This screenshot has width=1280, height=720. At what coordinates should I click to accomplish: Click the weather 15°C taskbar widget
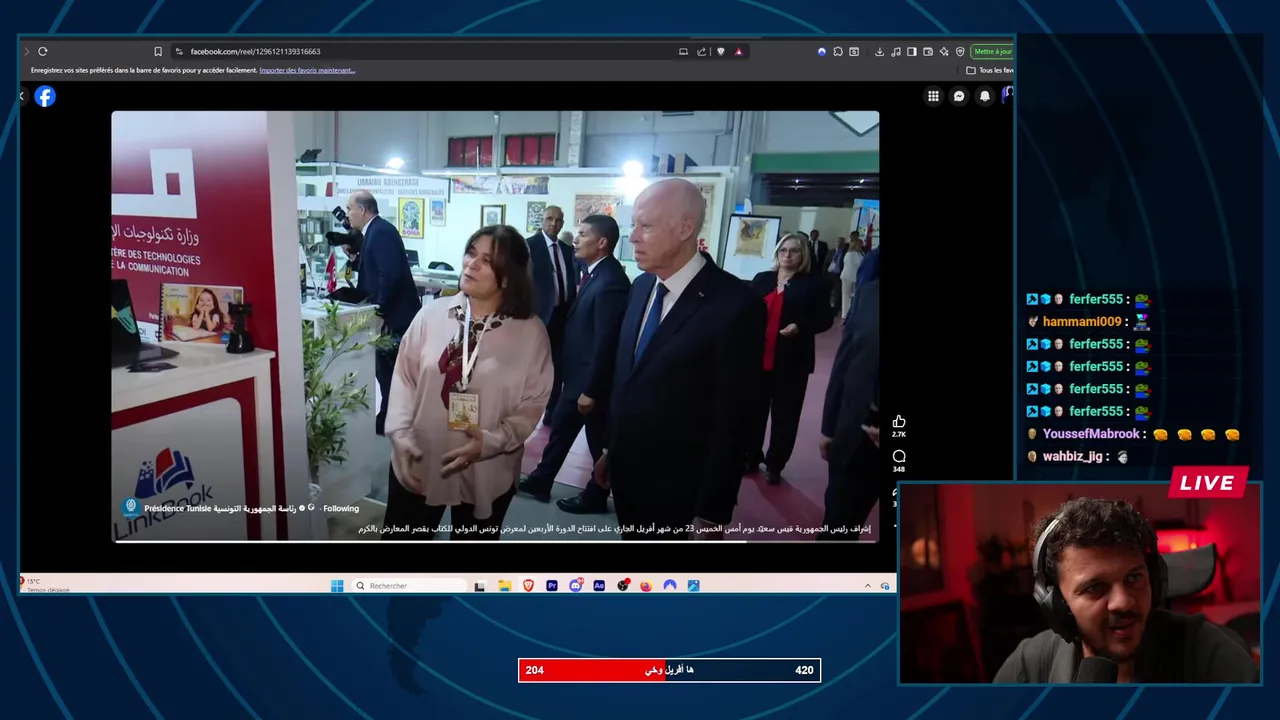45,585
